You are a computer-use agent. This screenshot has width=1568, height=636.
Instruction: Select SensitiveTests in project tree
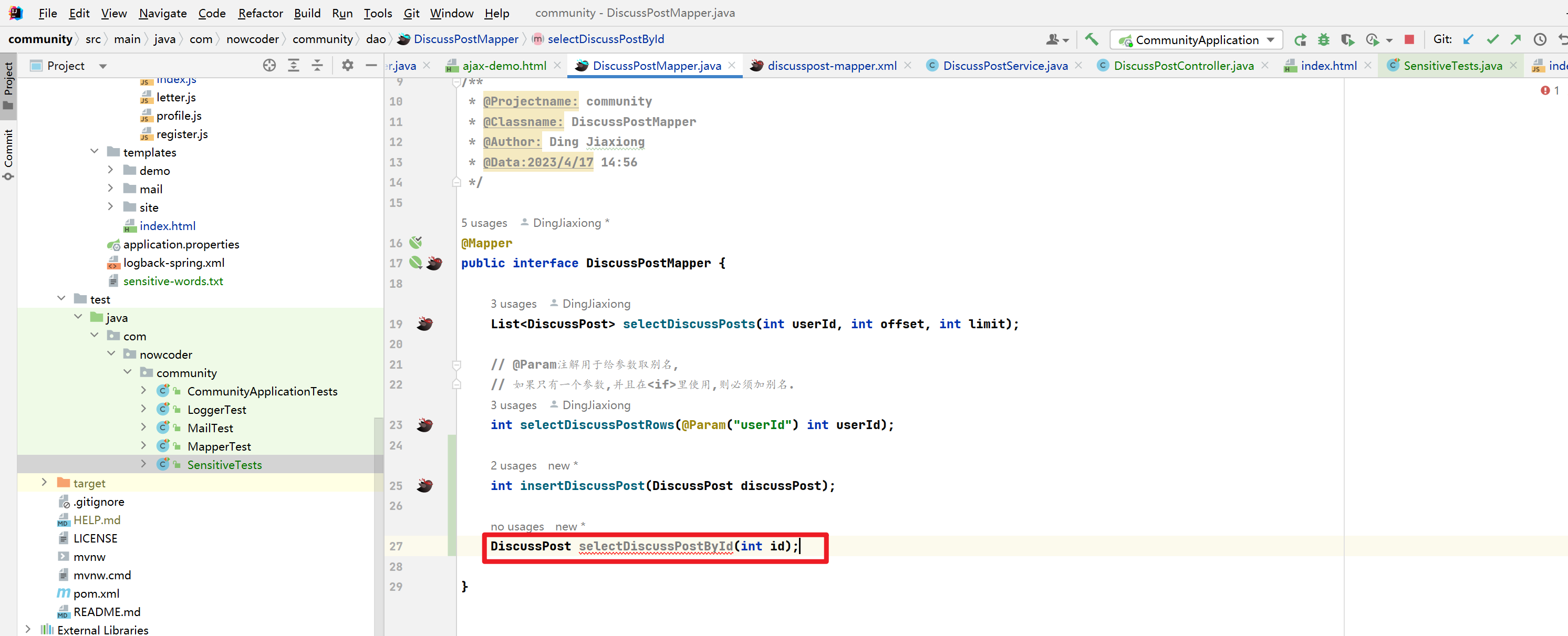tap(224, 464)
